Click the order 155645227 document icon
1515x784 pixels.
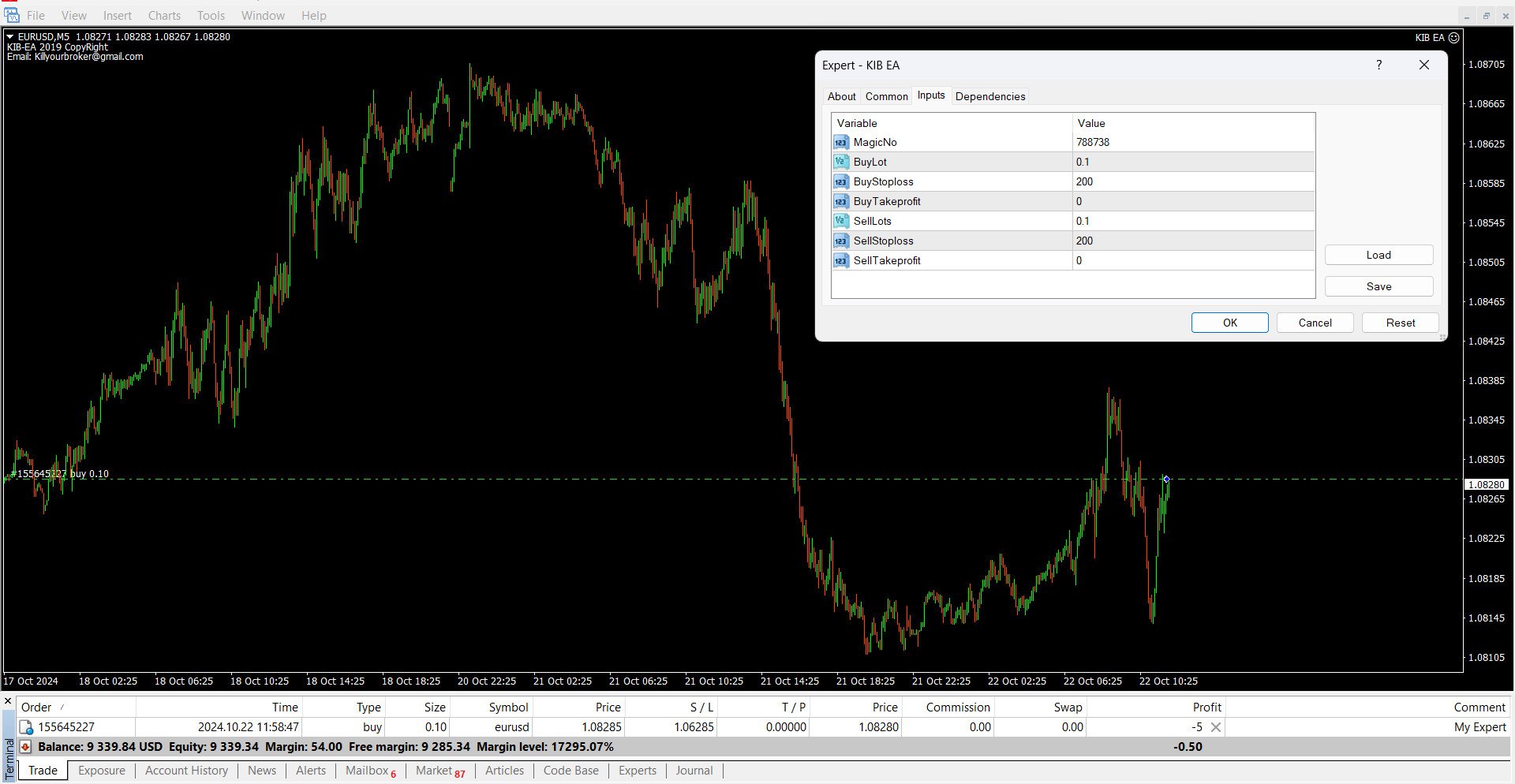pos(26,727)
